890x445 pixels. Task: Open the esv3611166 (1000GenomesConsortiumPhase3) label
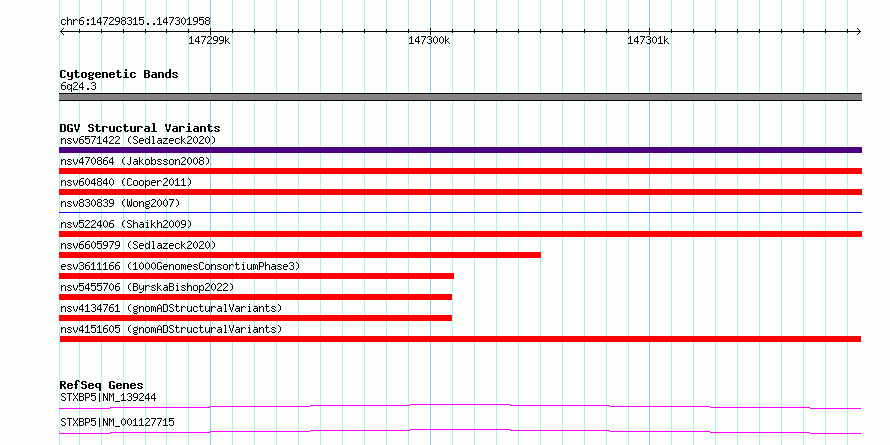[x=180, y=266]
